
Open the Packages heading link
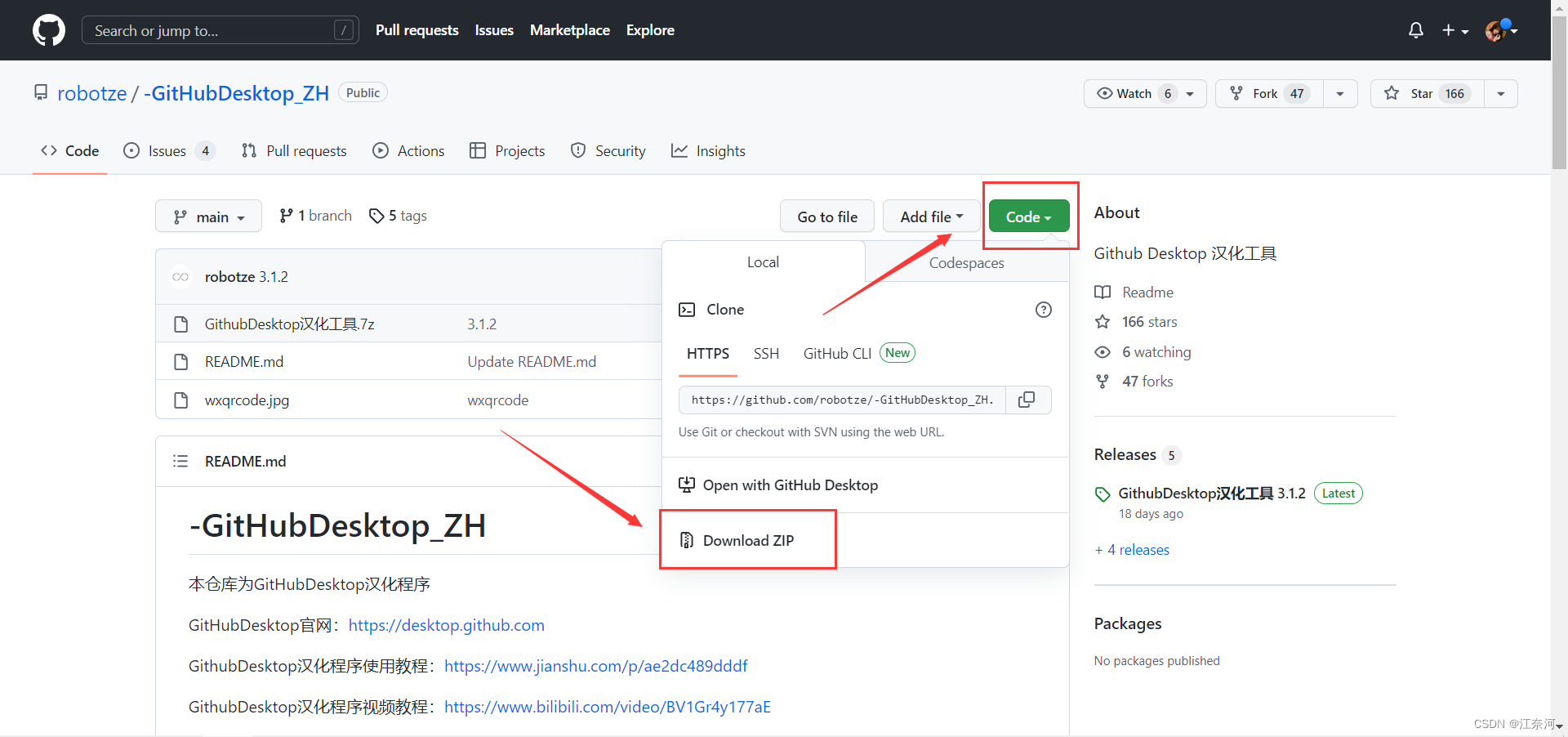1128,623
